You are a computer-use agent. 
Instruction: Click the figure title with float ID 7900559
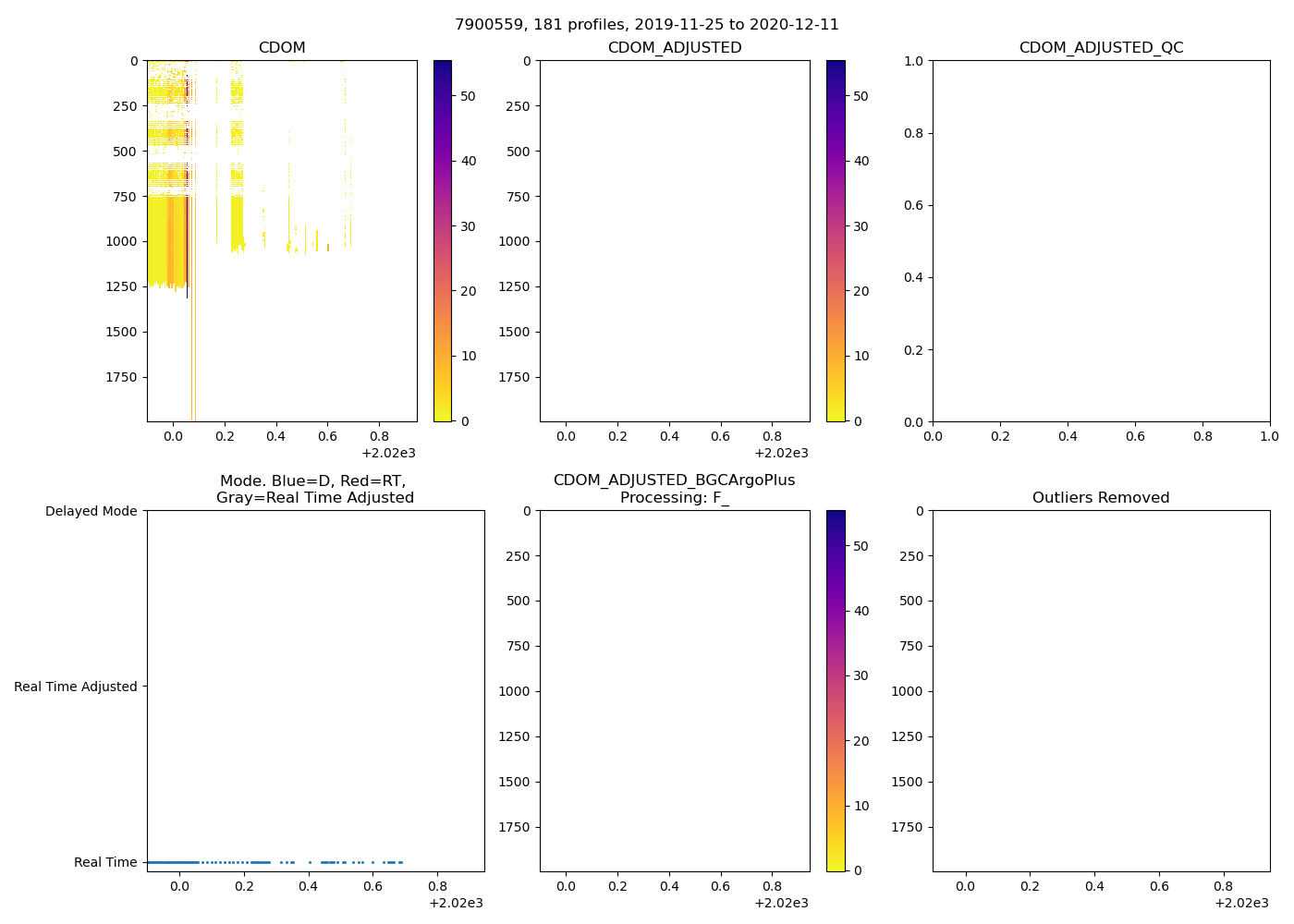coord(646,25)
